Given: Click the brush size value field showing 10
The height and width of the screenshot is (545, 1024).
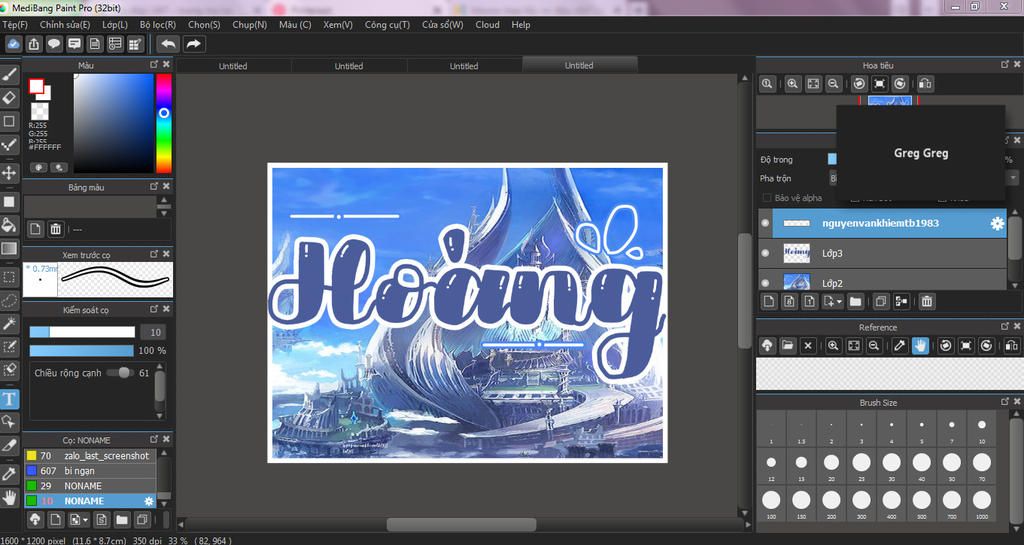Looking at the screenshot, I should pos(154,332).
